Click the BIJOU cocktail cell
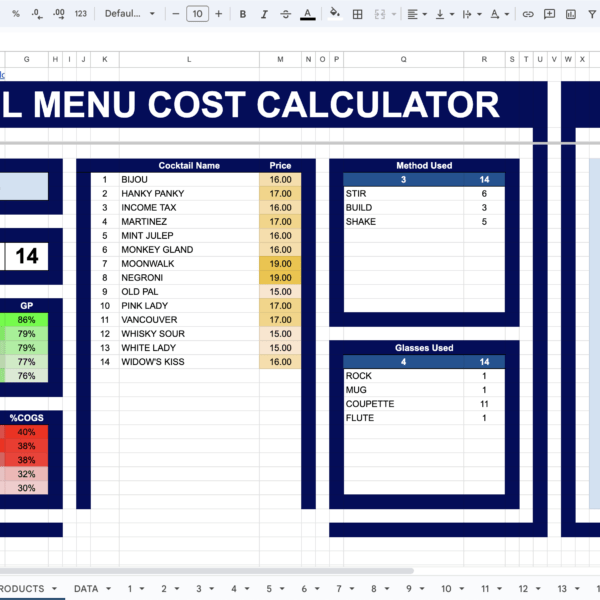This screenshot has height=600, width=600. tap(189, 179)
